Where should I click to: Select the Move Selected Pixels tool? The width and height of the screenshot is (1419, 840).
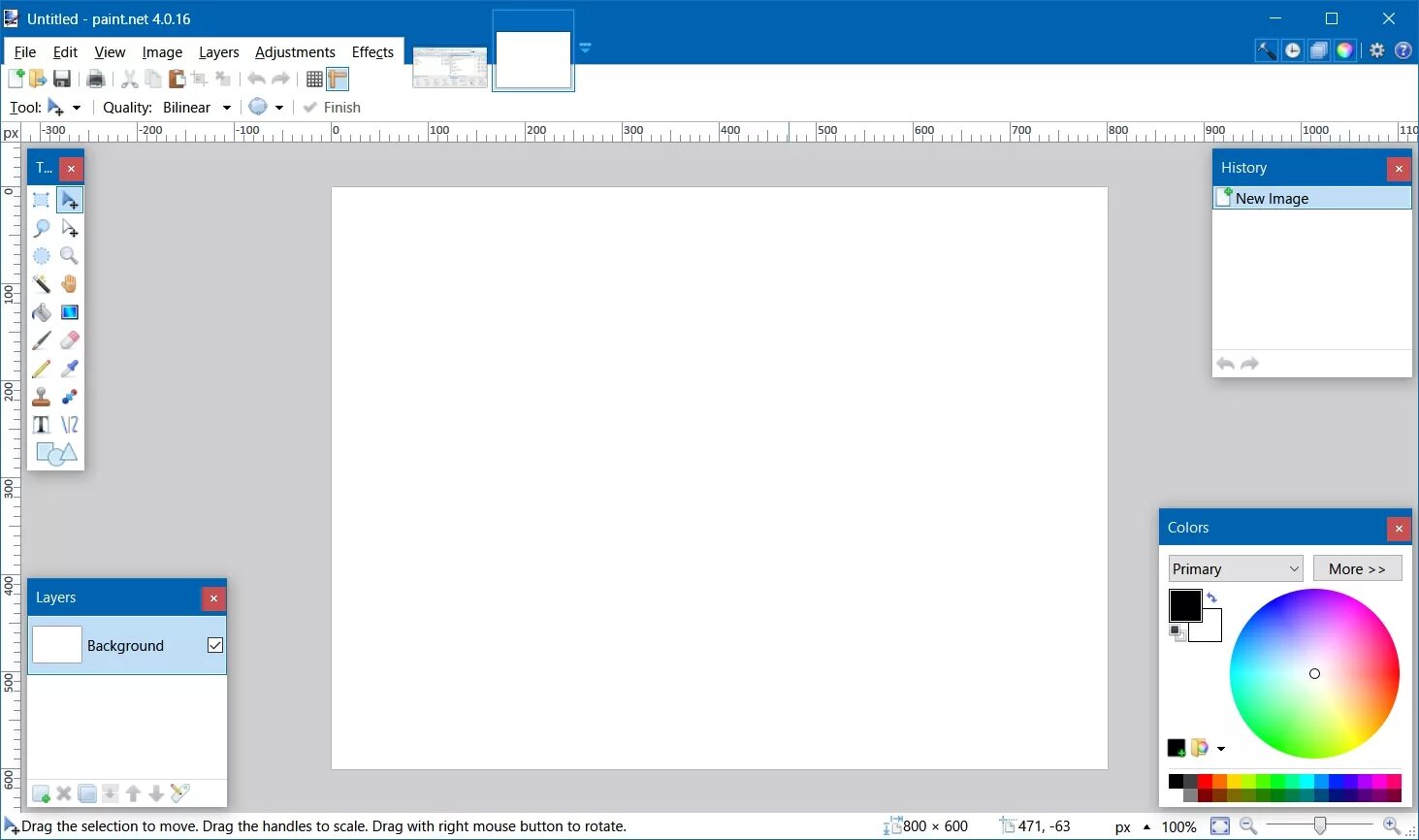pos(69,200)
